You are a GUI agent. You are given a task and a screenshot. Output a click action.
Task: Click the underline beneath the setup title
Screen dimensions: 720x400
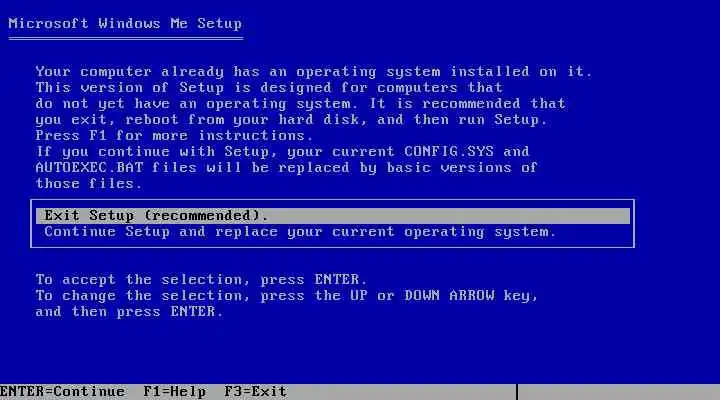tap(125, 39)
